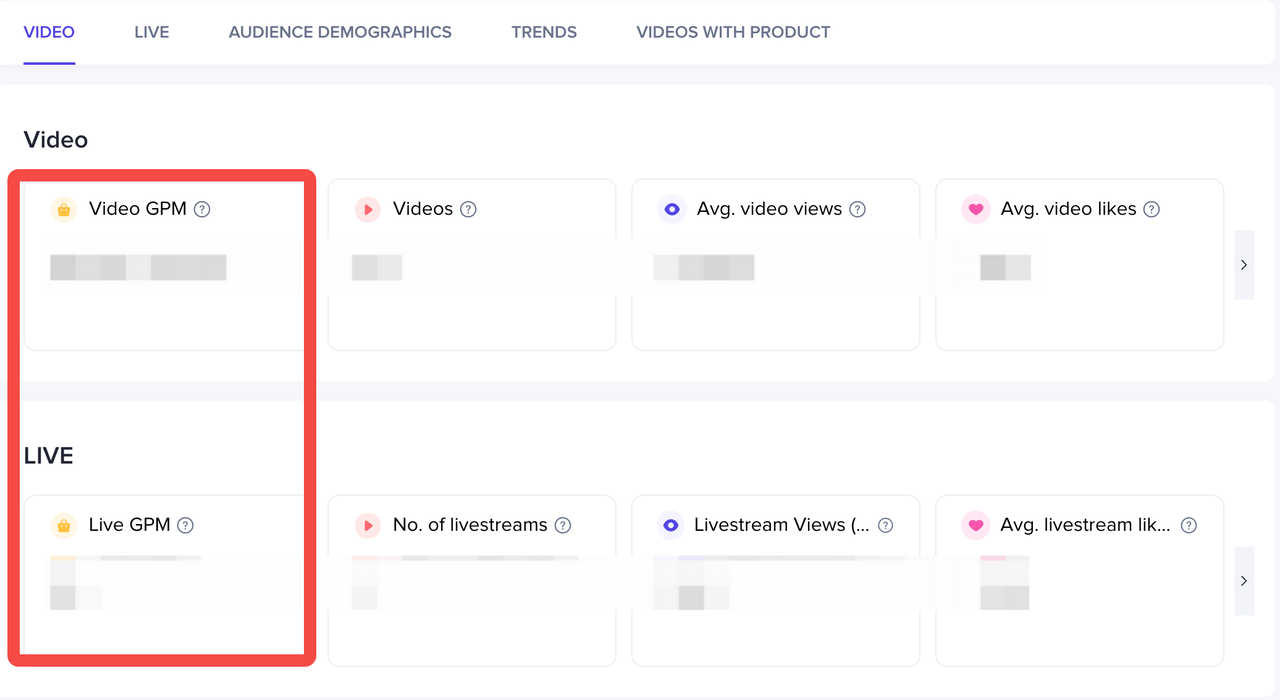Viewport: 1280px width, 700px height.
Task: Click the Video GPM basket icon
Action: click(64, 210)
